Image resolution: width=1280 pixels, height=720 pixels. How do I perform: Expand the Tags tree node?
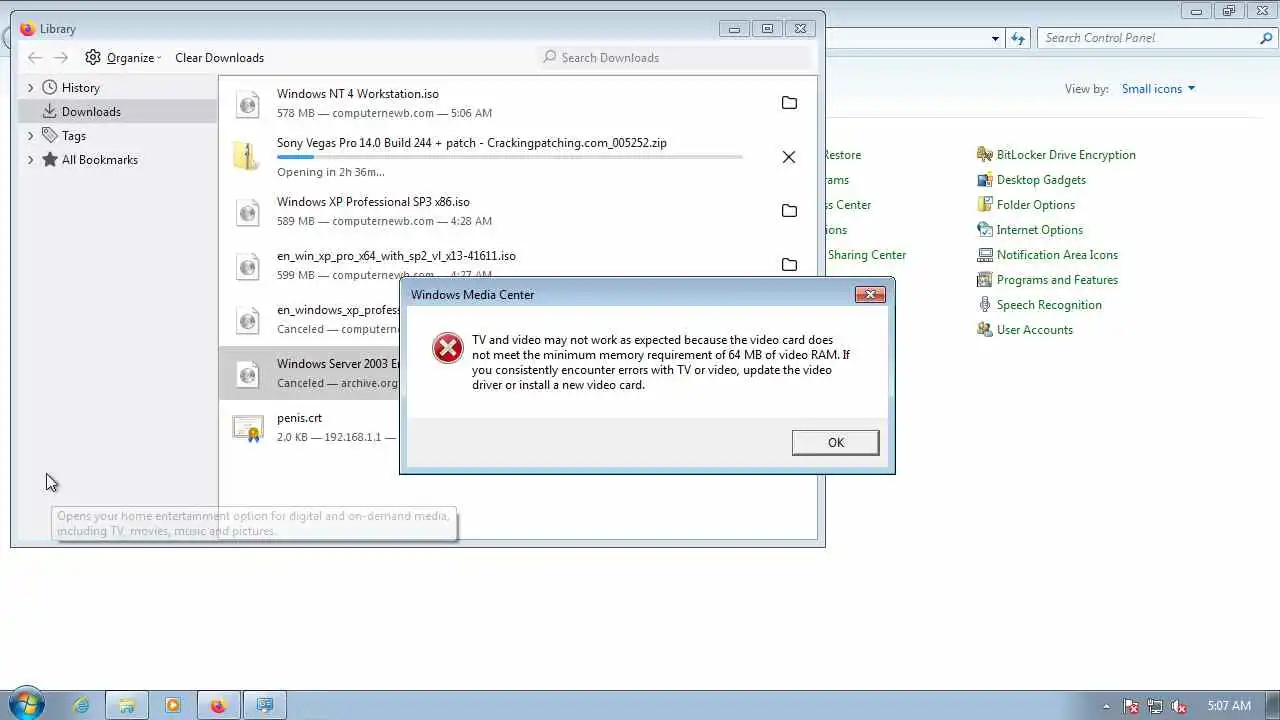pos(30,136)
